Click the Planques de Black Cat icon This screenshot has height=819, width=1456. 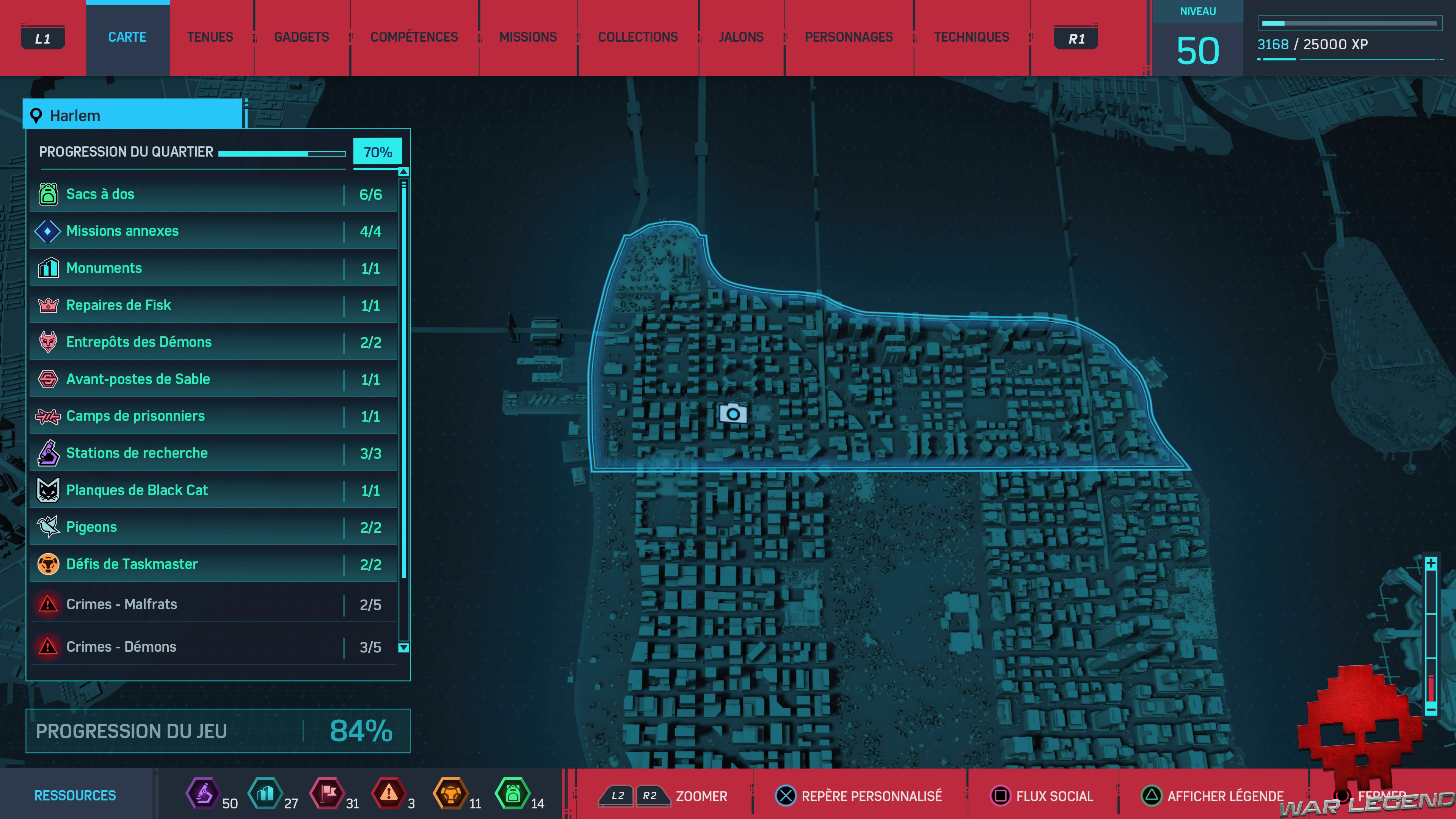coord(48,490)
